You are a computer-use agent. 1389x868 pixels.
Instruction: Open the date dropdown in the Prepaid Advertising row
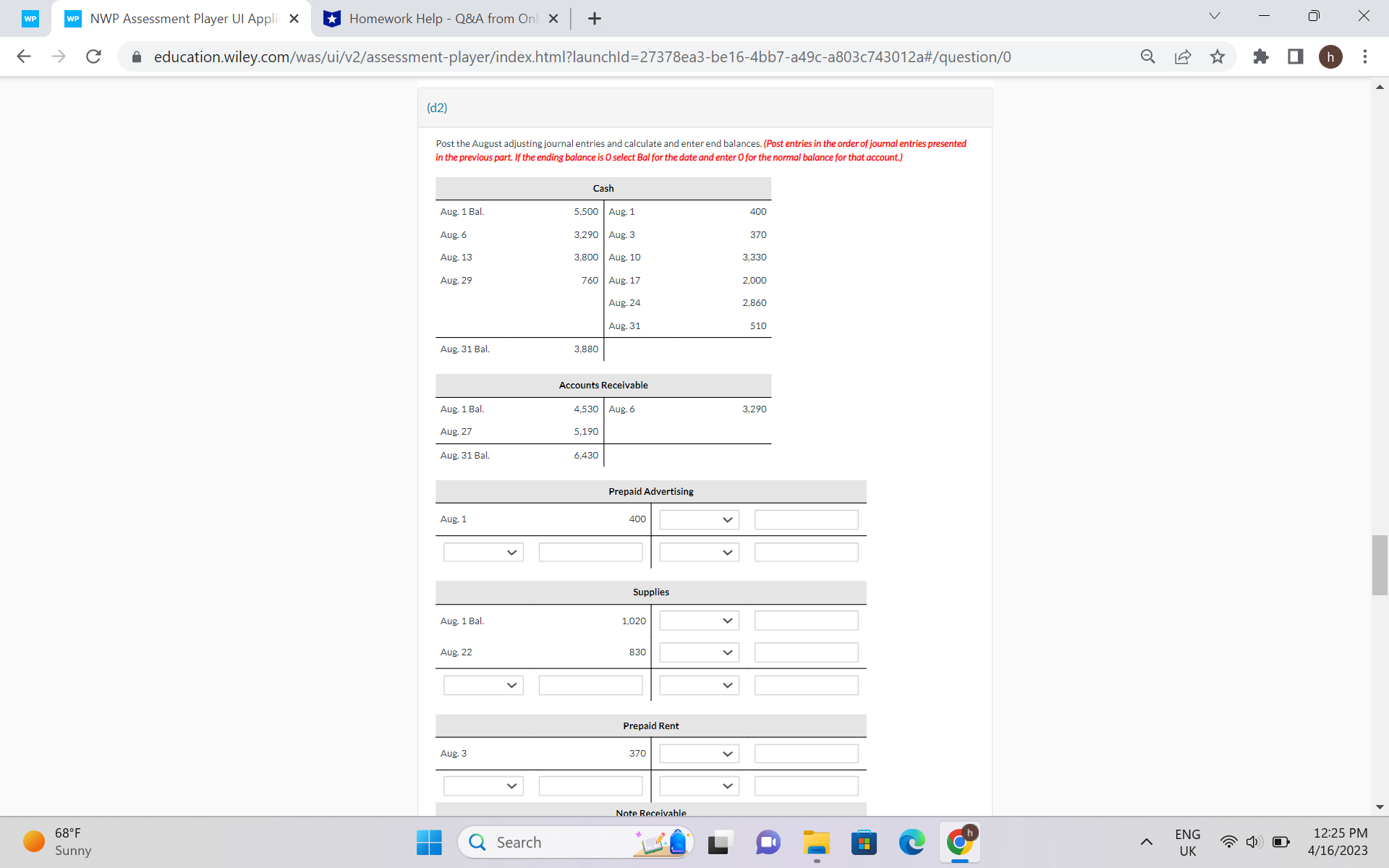697,519
